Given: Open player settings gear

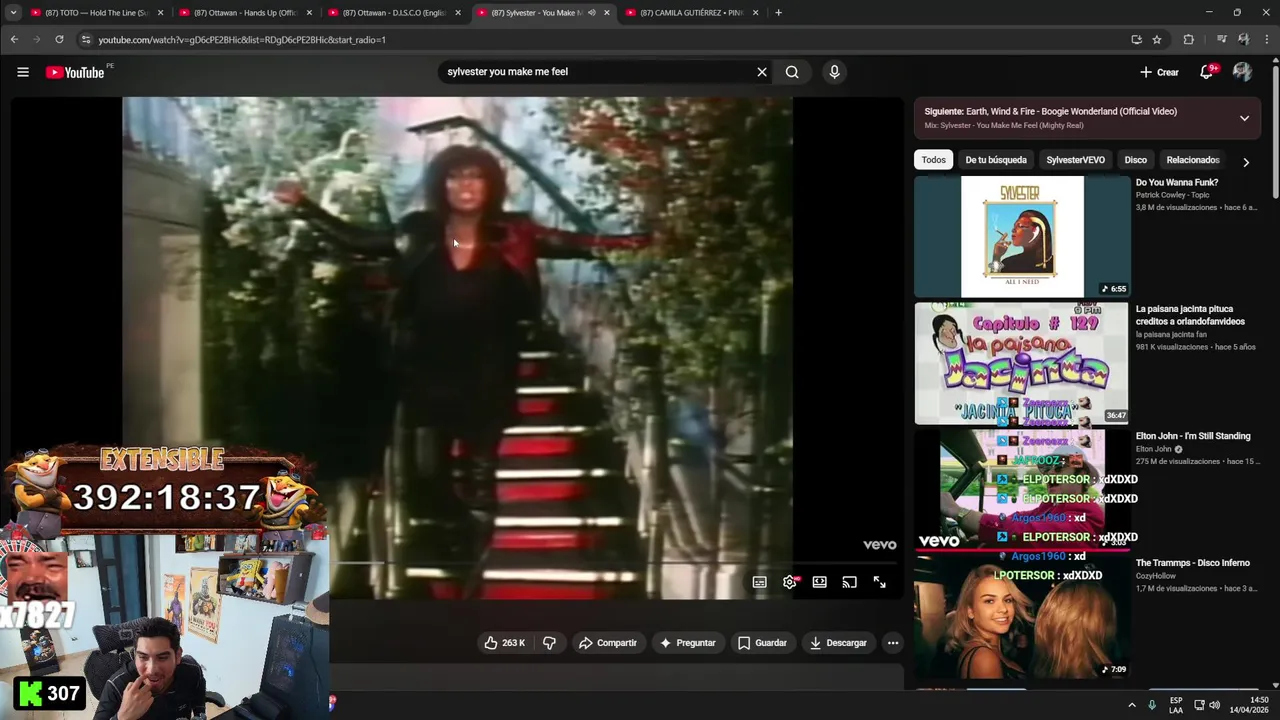Looking at the screenshot, I should click(790, 582).
